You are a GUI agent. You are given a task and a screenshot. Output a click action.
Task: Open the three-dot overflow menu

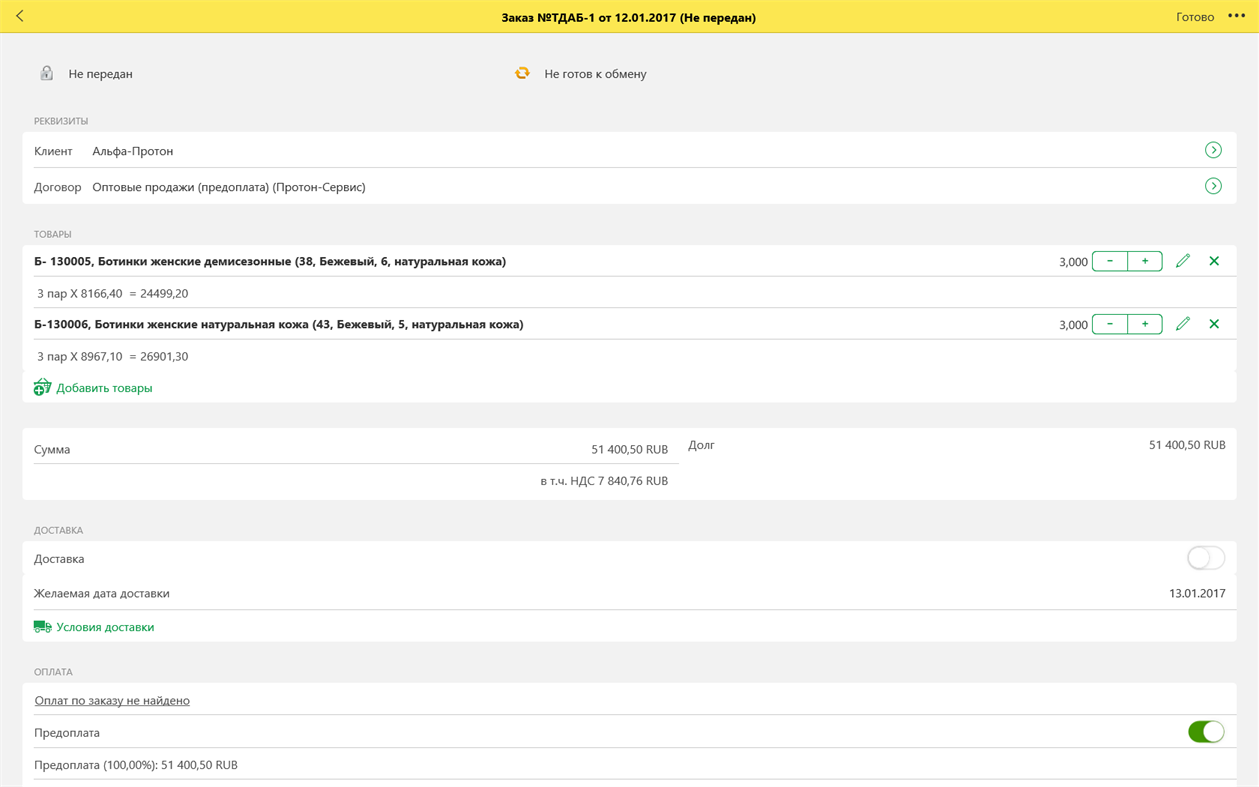click(1236, 16)
